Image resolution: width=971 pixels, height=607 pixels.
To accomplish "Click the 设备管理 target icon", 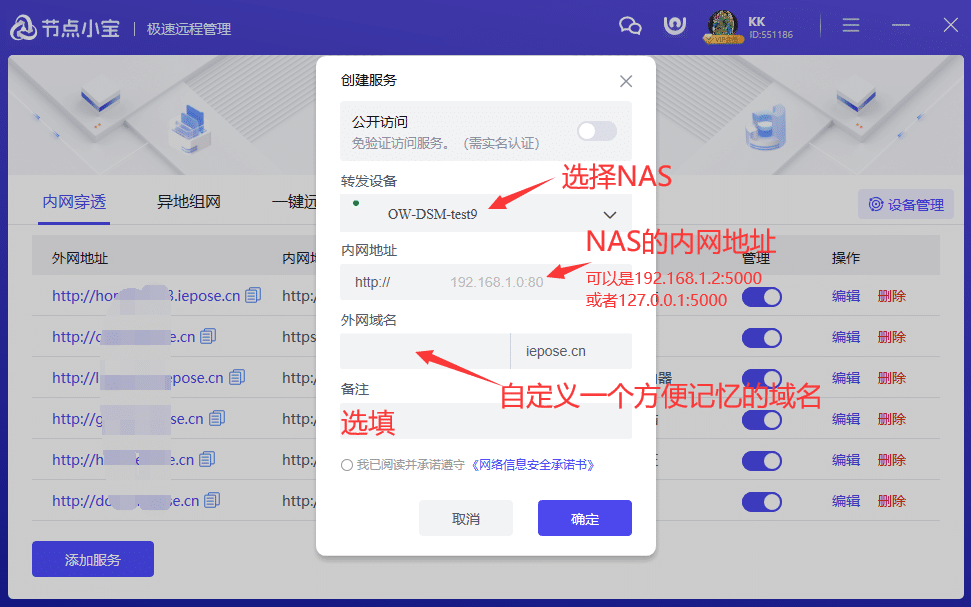I will tap(876, 204).
